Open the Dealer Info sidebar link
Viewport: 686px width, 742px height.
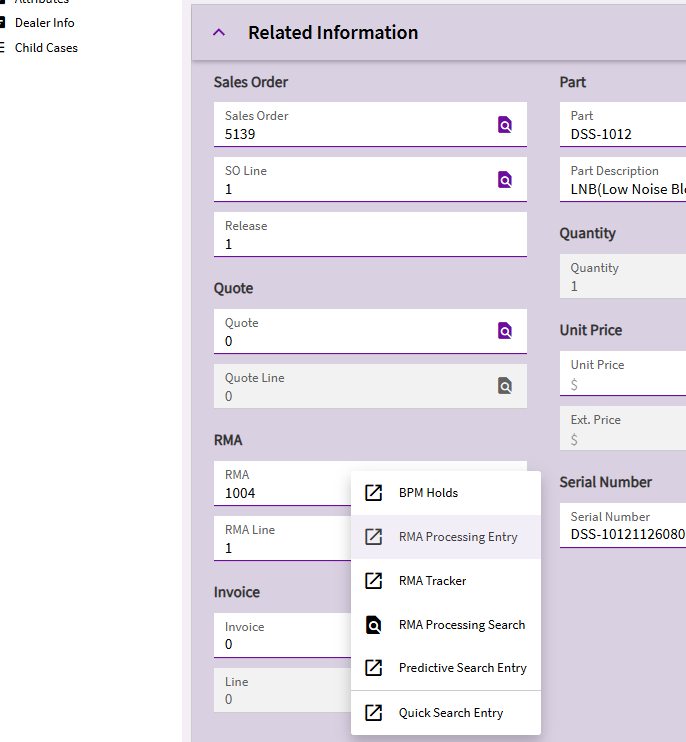click(44, 23)
